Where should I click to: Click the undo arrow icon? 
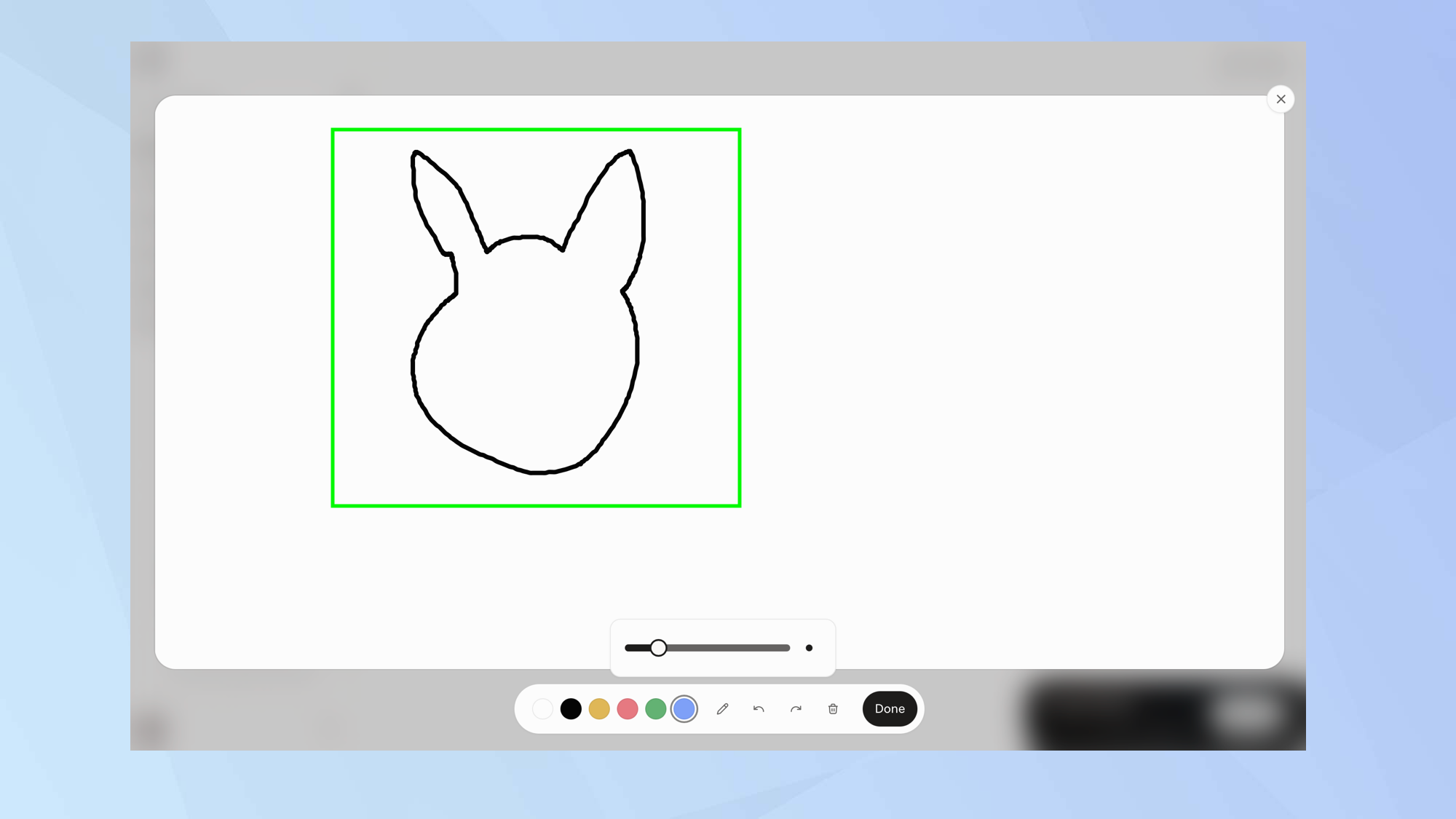[759, 708]
